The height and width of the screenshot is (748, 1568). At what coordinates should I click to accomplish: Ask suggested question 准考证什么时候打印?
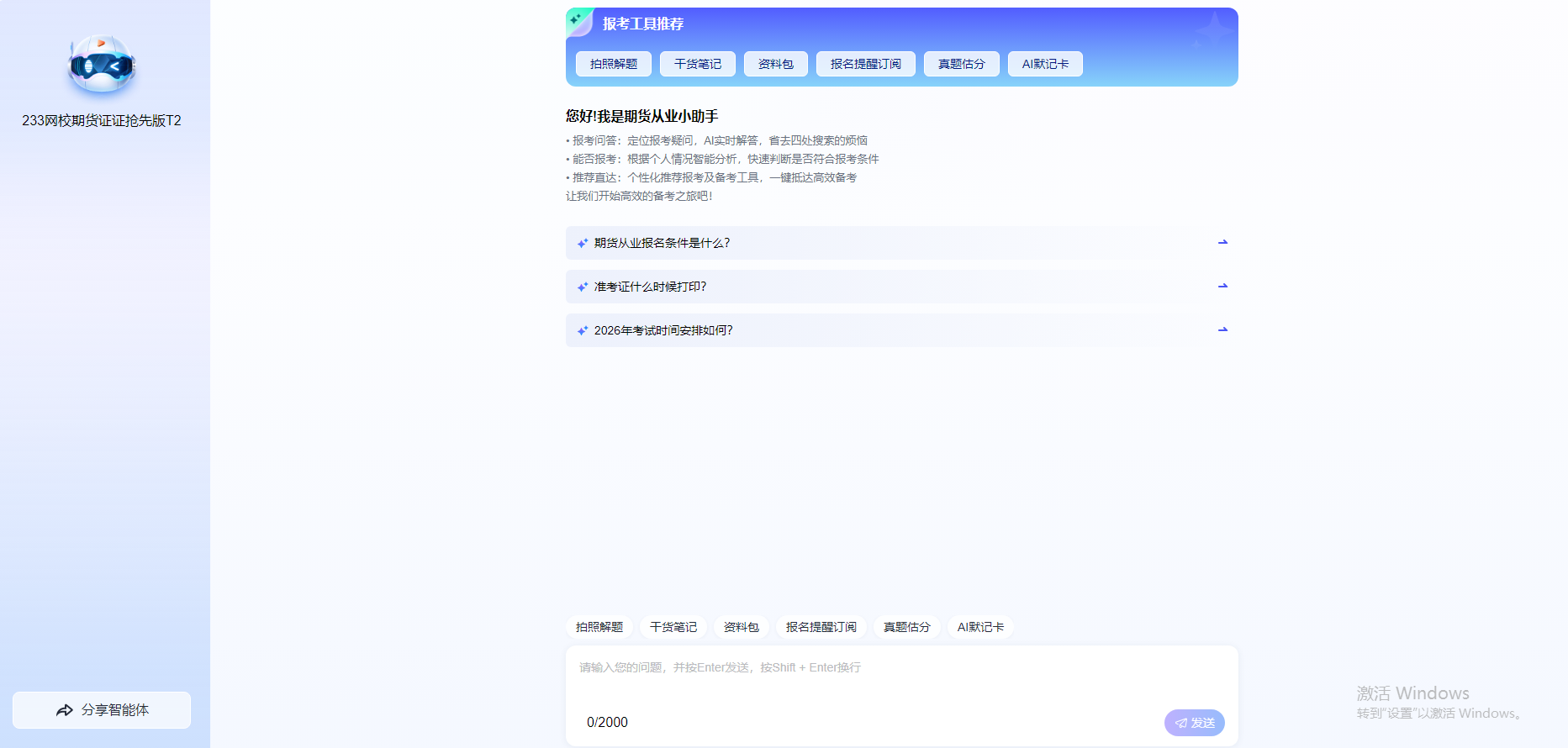tap(902, 287)
